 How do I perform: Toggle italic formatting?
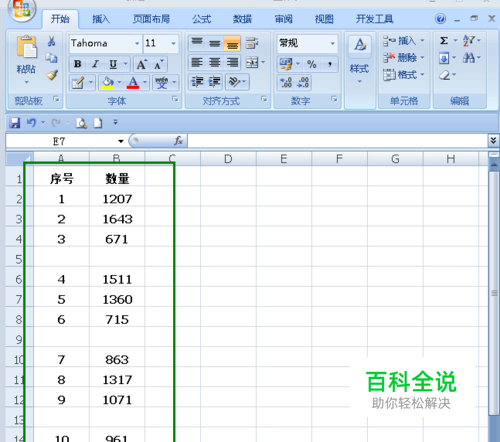(95, 64)
